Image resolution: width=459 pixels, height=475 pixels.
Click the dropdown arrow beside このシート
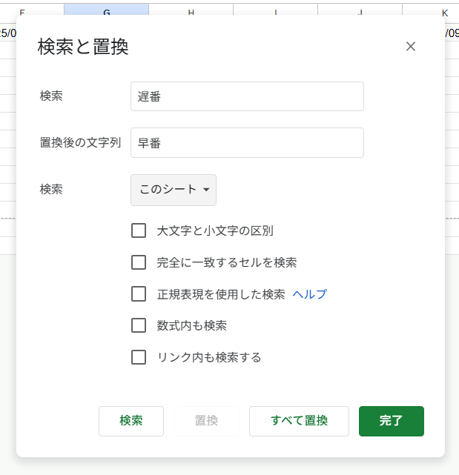point(206,190)
